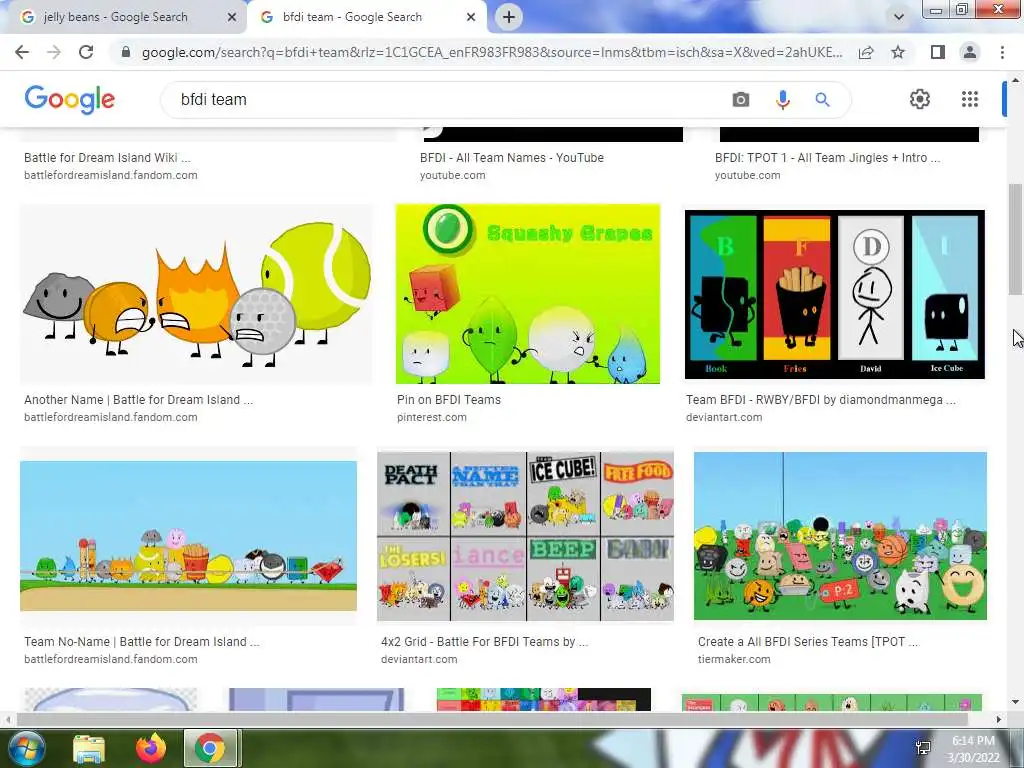The width and height of the screenshot is (1024, 768).
Task: Click the Google logo
Action: [x=70, y=100]
